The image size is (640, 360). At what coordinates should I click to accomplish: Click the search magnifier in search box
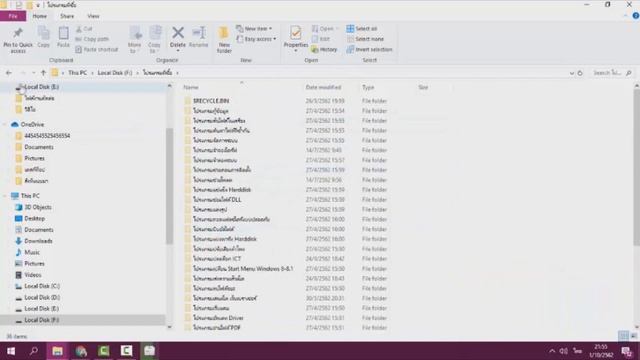click(x=629, y=73)
